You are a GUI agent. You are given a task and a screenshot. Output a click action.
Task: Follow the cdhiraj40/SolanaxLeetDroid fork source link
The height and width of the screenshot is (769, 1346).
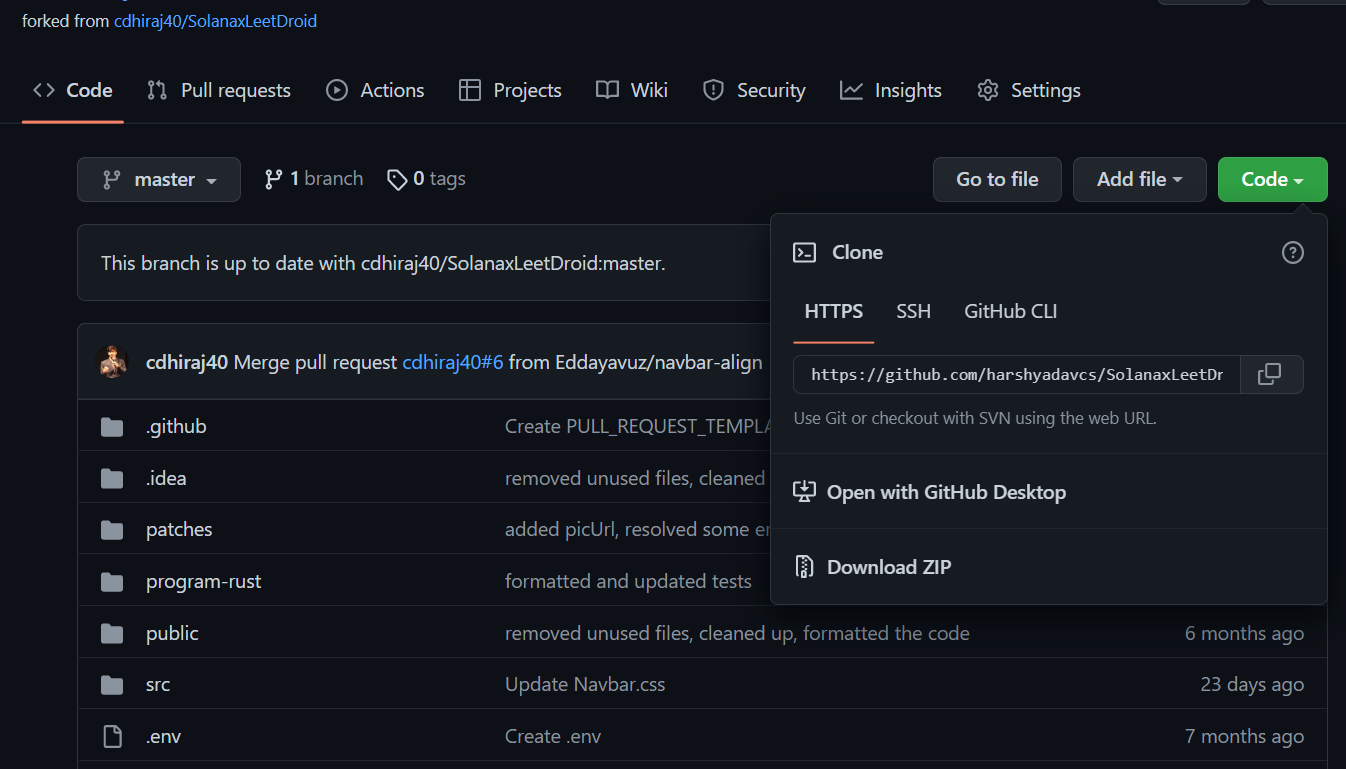[215, 20]
